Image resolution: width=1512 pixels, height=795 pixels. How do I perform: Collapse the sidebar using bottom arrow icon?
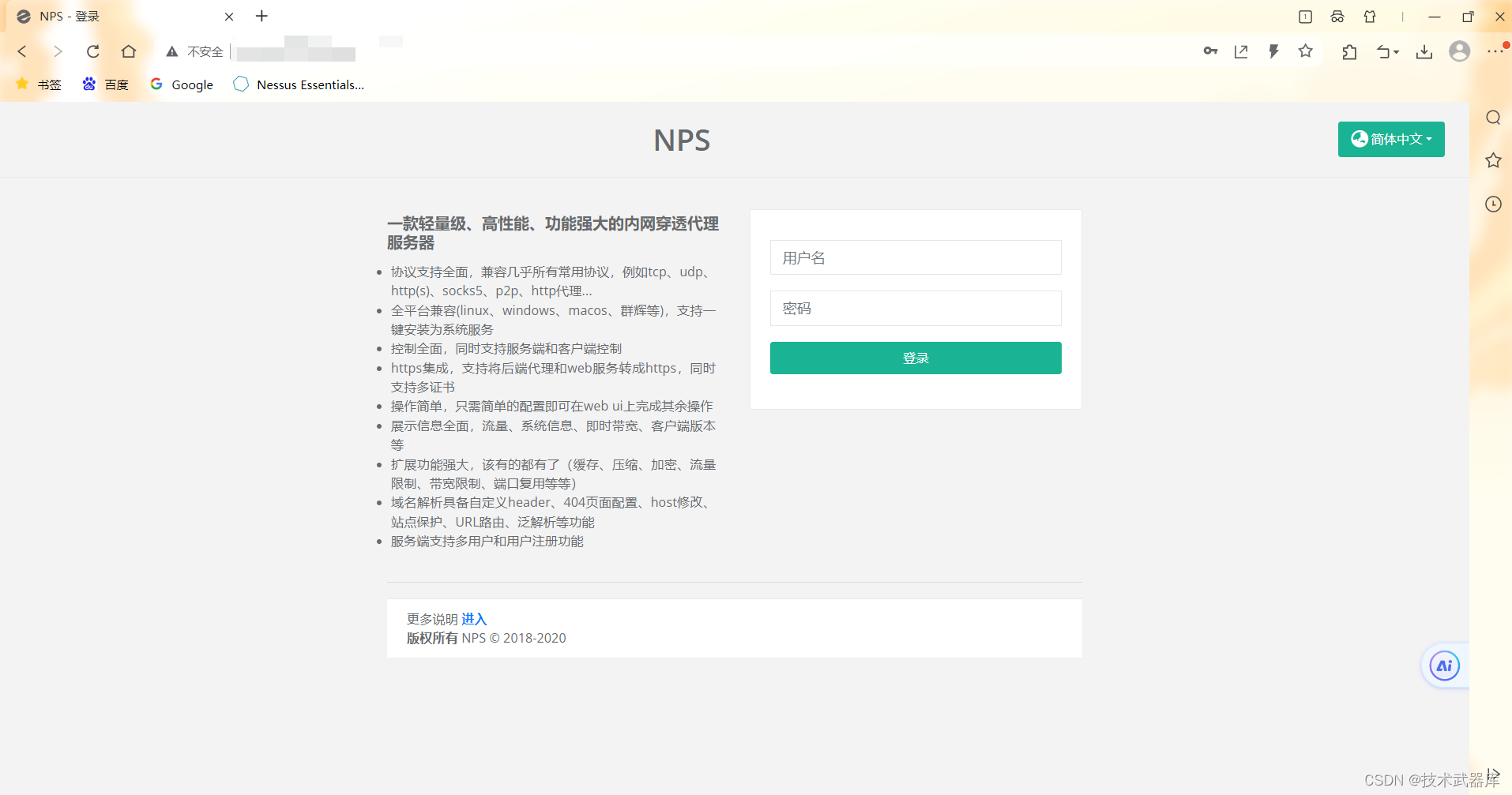[x=1493, y=774]
